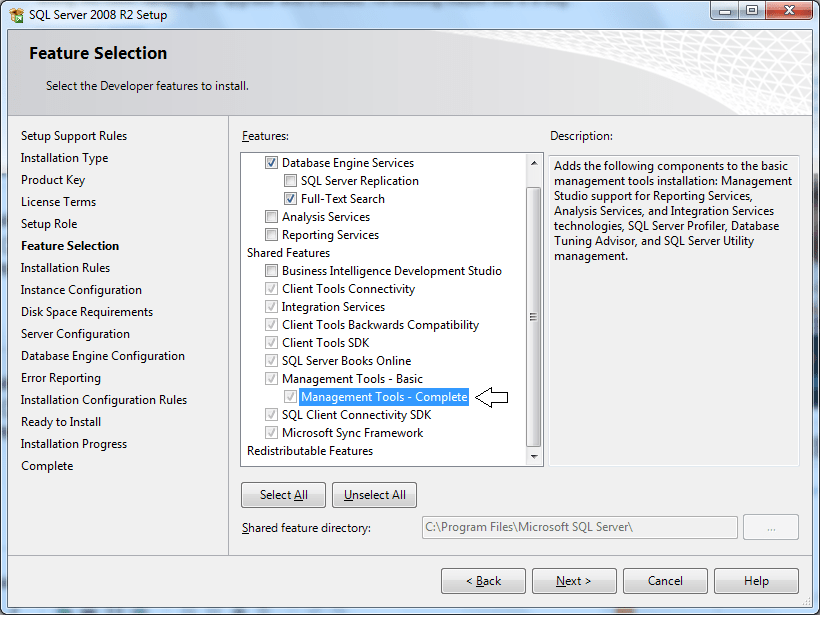Click Database Engine Configuration step
Screen dimensions: 821x617
(x=103, y=356)
